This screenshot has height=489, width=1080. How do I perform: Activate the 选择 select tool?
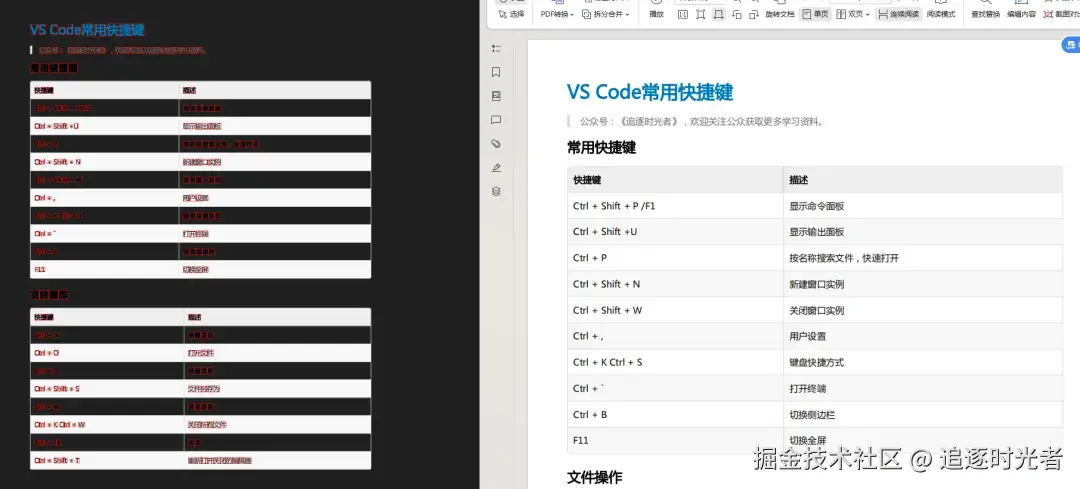(511, 14)
